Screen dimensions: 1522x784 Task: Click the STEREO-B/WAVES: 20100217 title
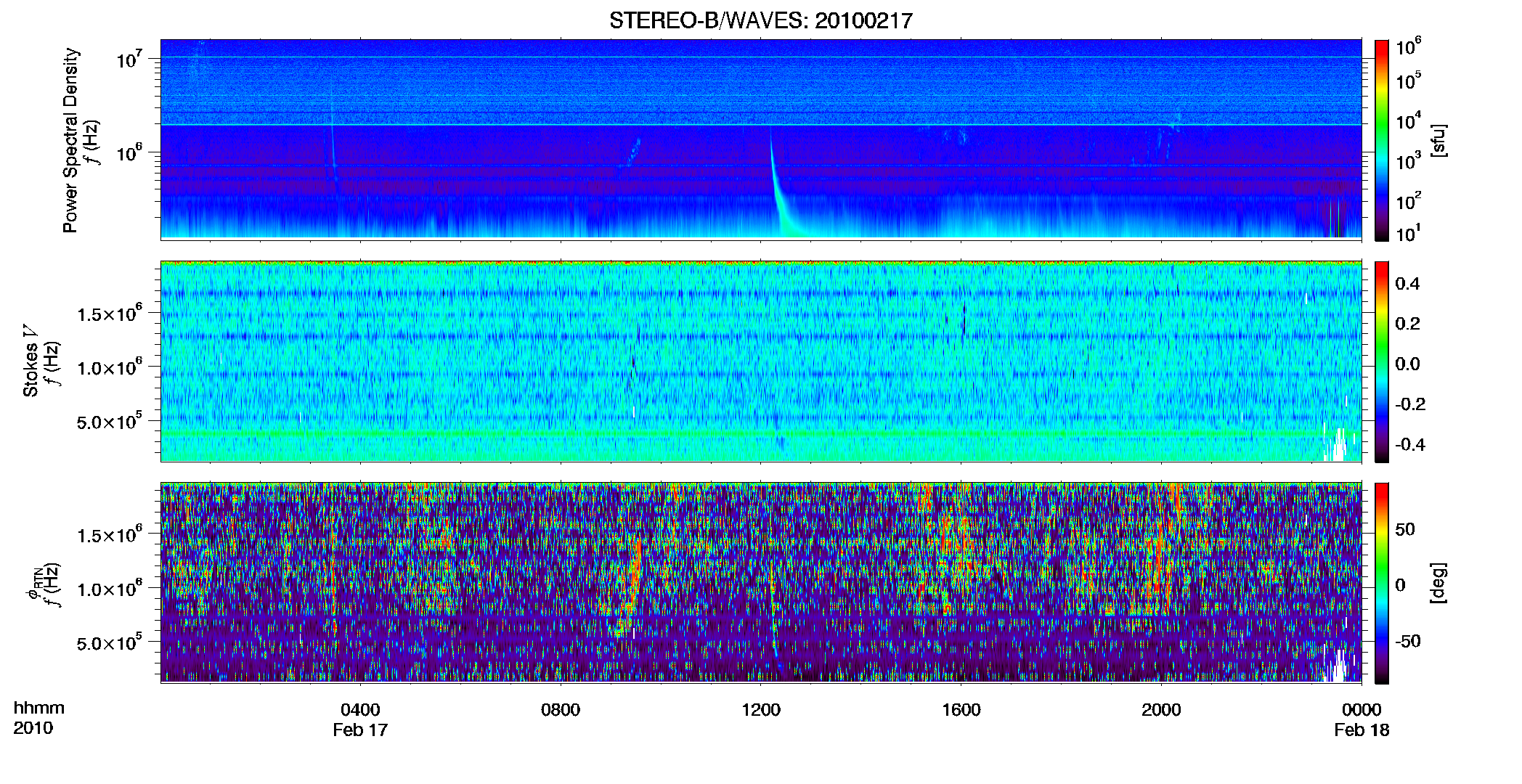tap(761, 20)
